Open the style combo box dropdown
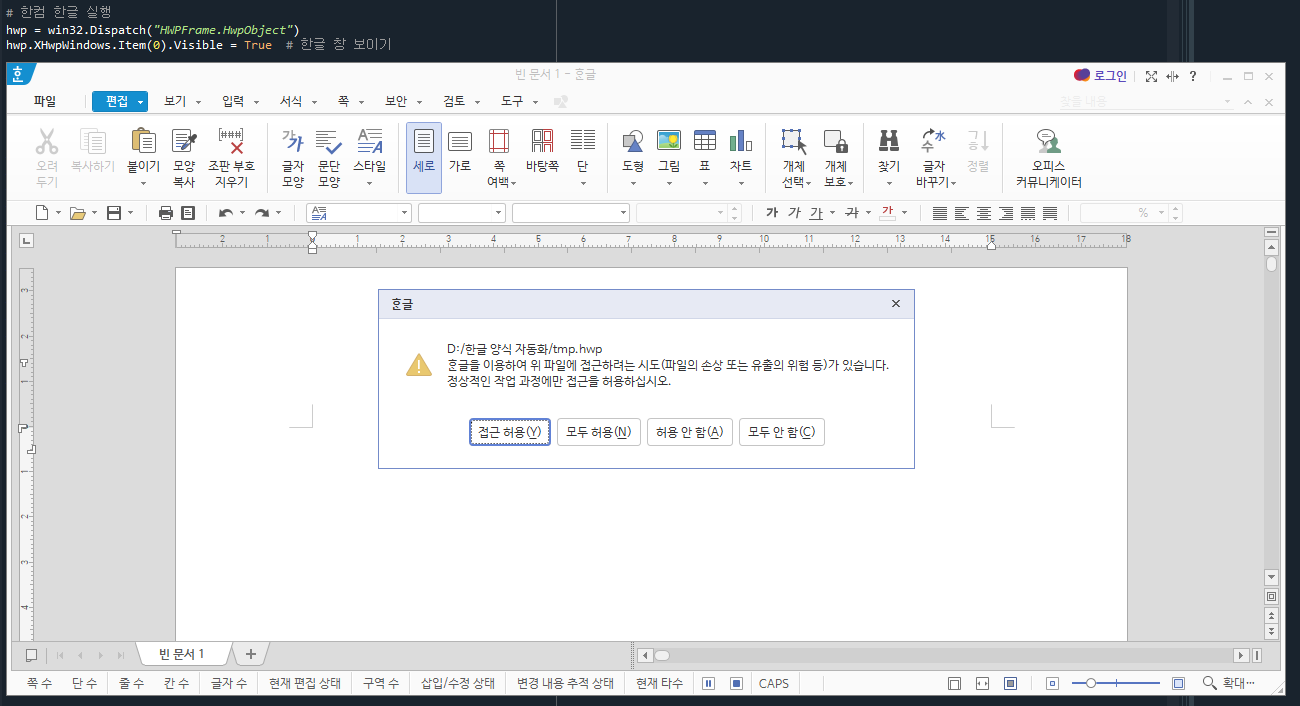Image resolution: width=1300 pixels, height=706 pixels. [404, 213]
